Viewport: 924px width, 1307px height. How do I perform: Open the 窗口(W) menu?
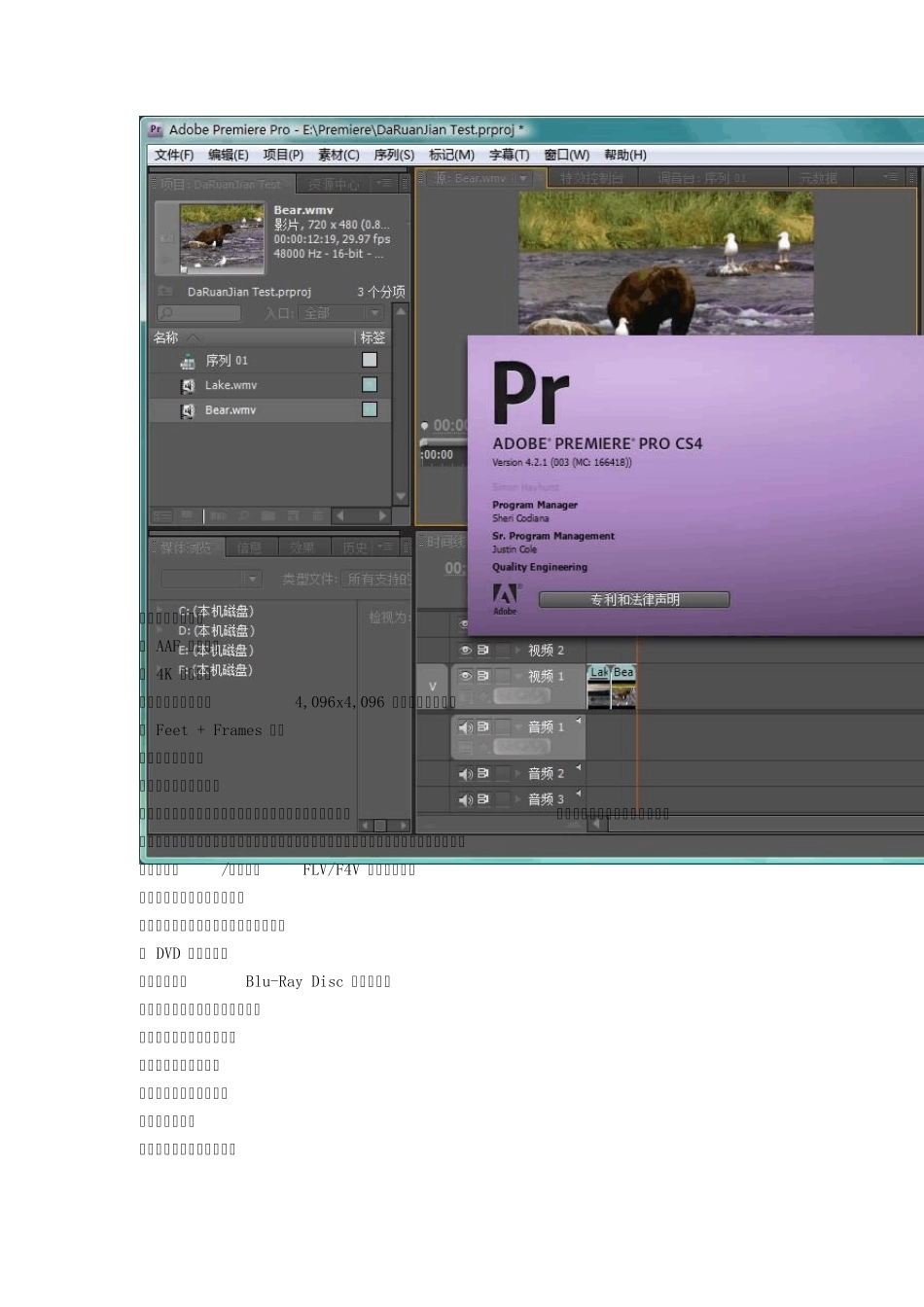(x=566, y=155)
